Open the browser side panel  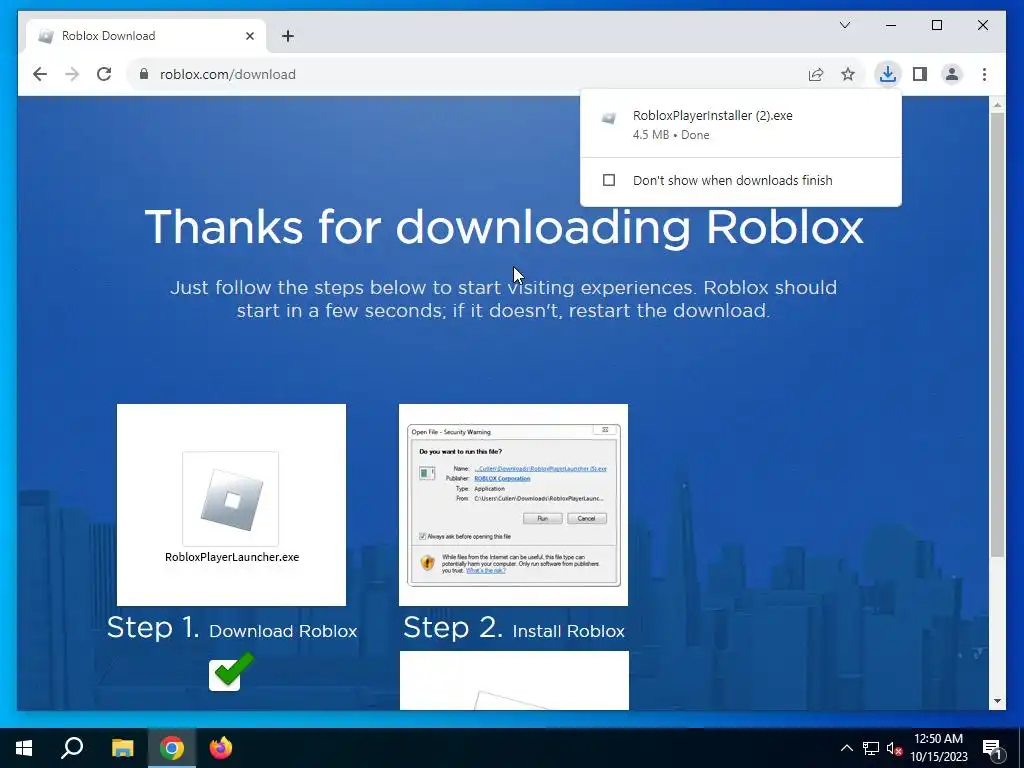coord(920,74)
